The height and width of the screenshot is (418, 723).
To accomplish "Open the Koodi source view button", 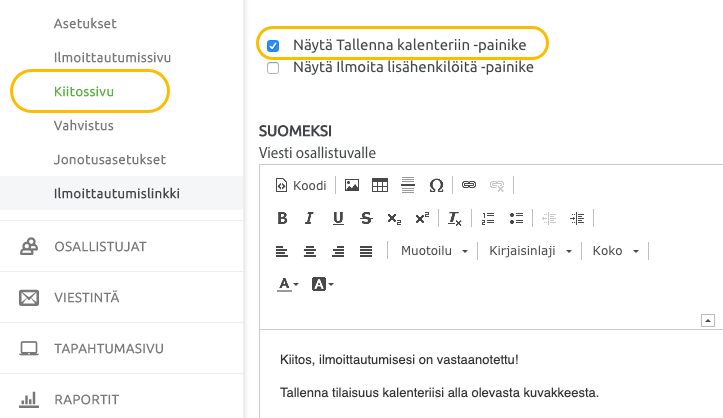I will tap(301, 185).
